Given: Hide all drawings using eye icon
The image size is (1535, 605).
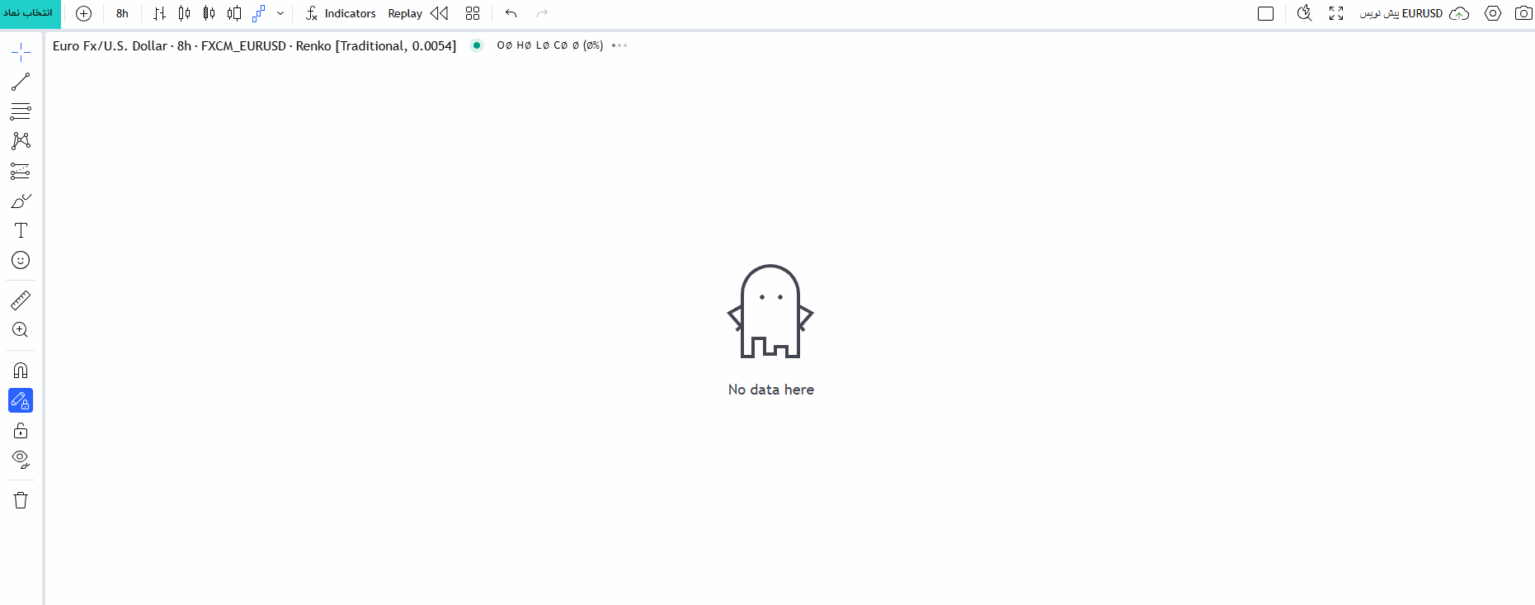Looking at the screenshot, I should click(x=20, y=460).
